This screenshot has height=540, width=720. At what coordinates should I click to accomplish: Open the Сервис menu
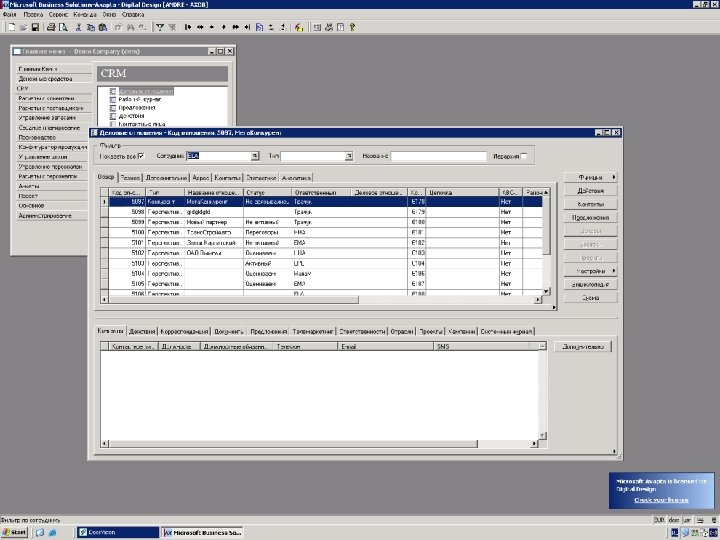click(x=58, y=15)
